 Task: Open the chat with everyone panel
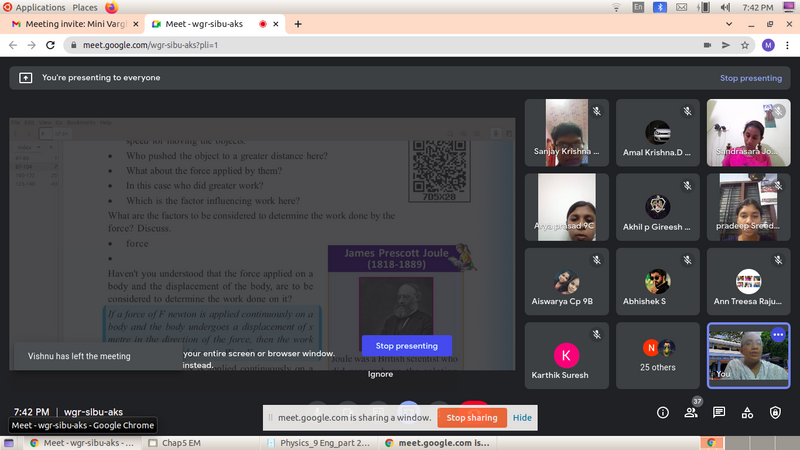coord(718,412)
